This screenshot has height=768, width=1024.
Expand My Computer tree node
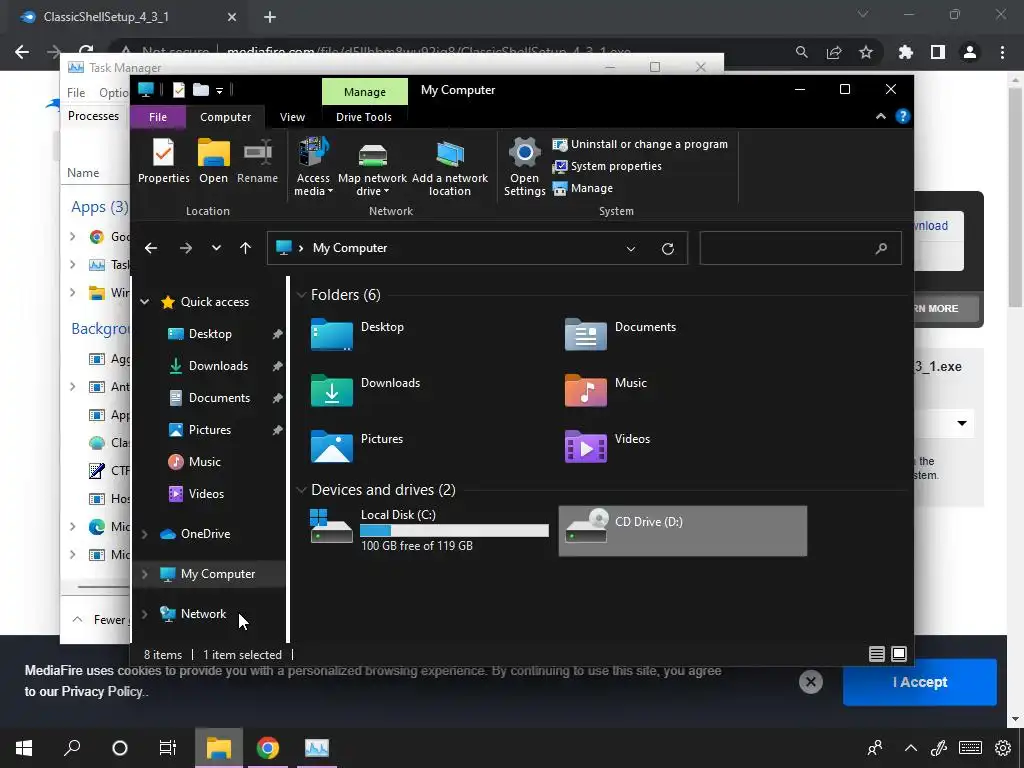click(144, 574)
